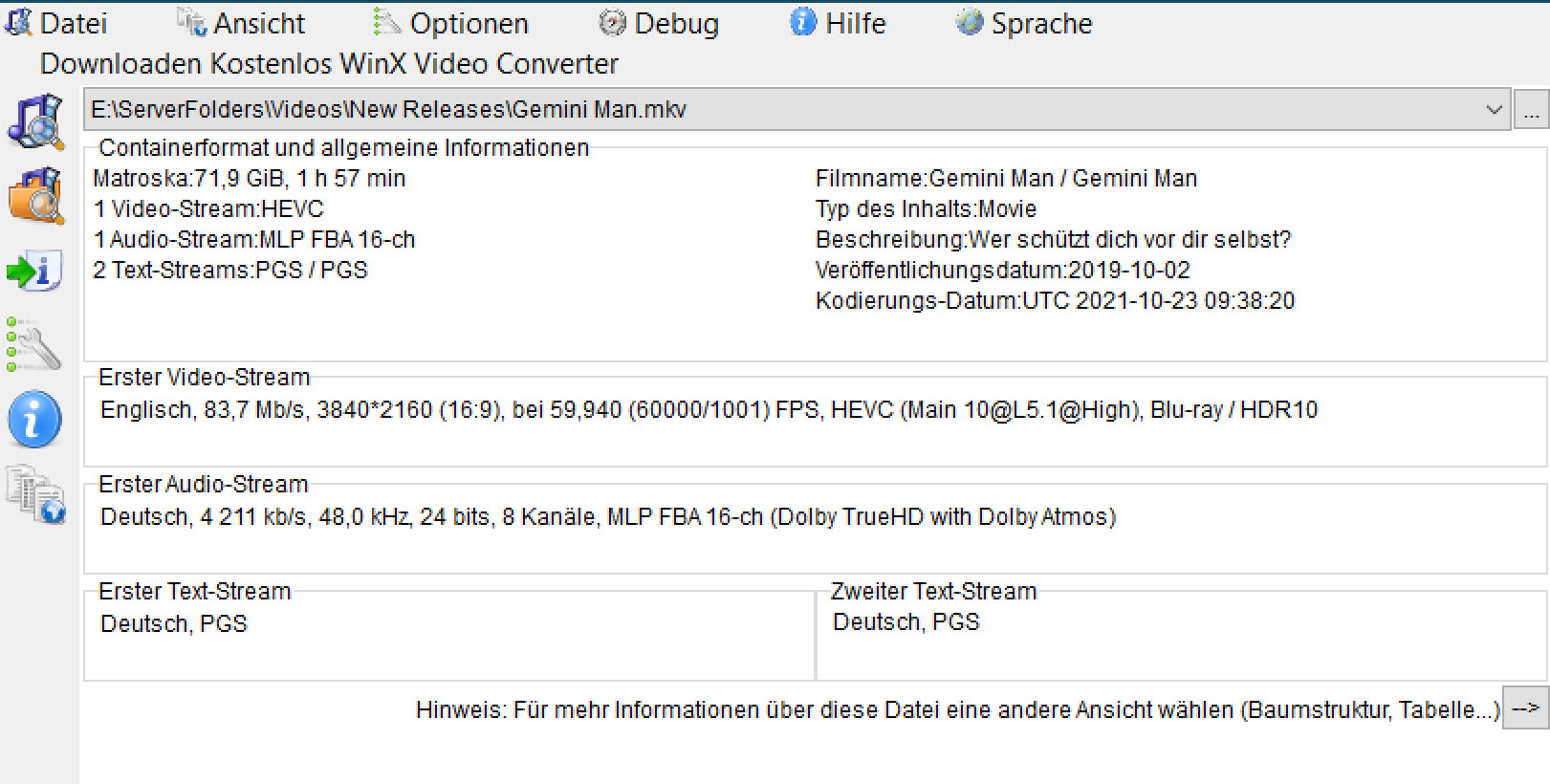Open the Ansicht menu

click(x=241, y=23)
